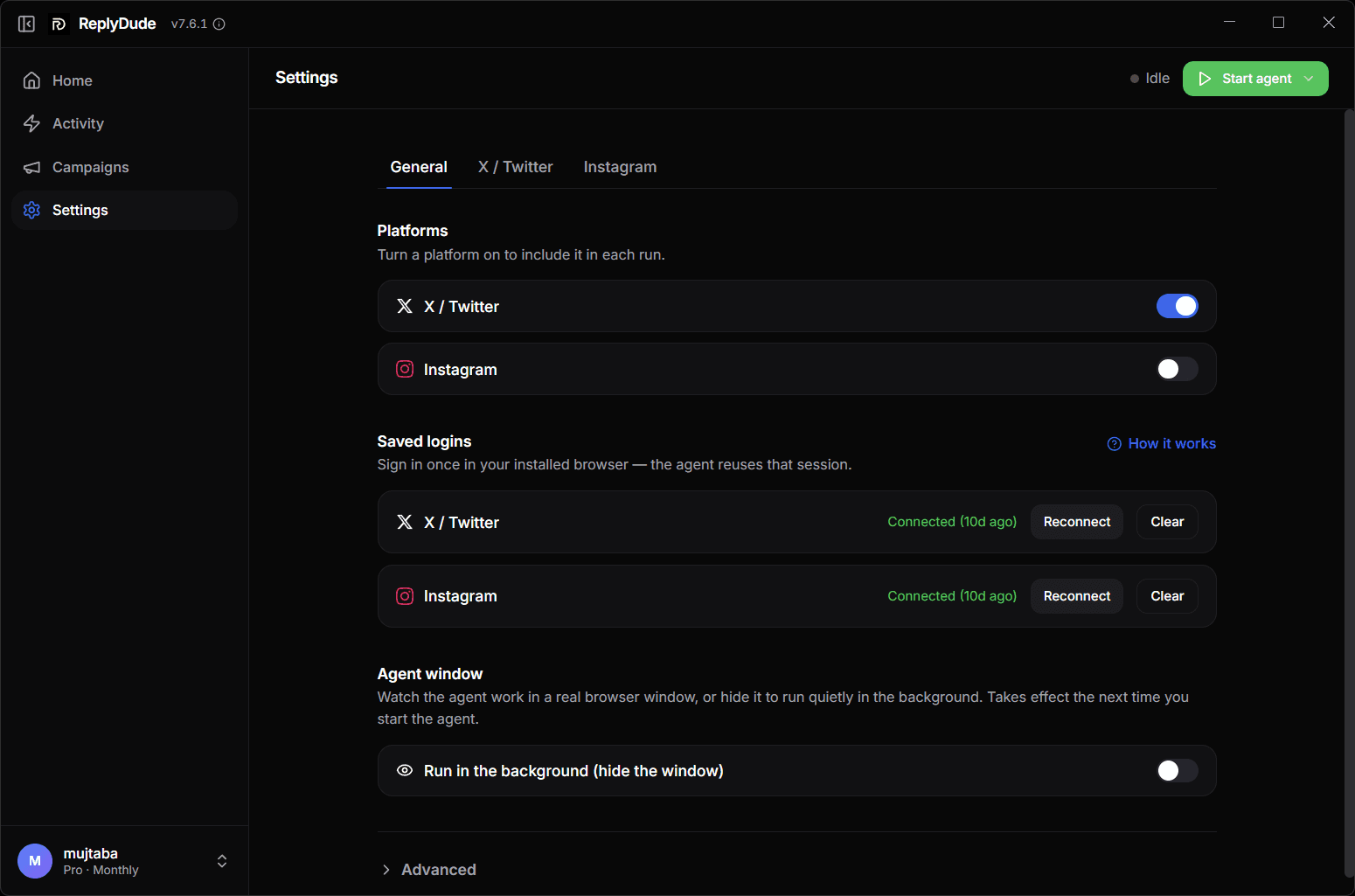The height and width of the screenshot is (896, 1355).
Task: Click the ReplyDude logo icon
Action: [59, 24]
